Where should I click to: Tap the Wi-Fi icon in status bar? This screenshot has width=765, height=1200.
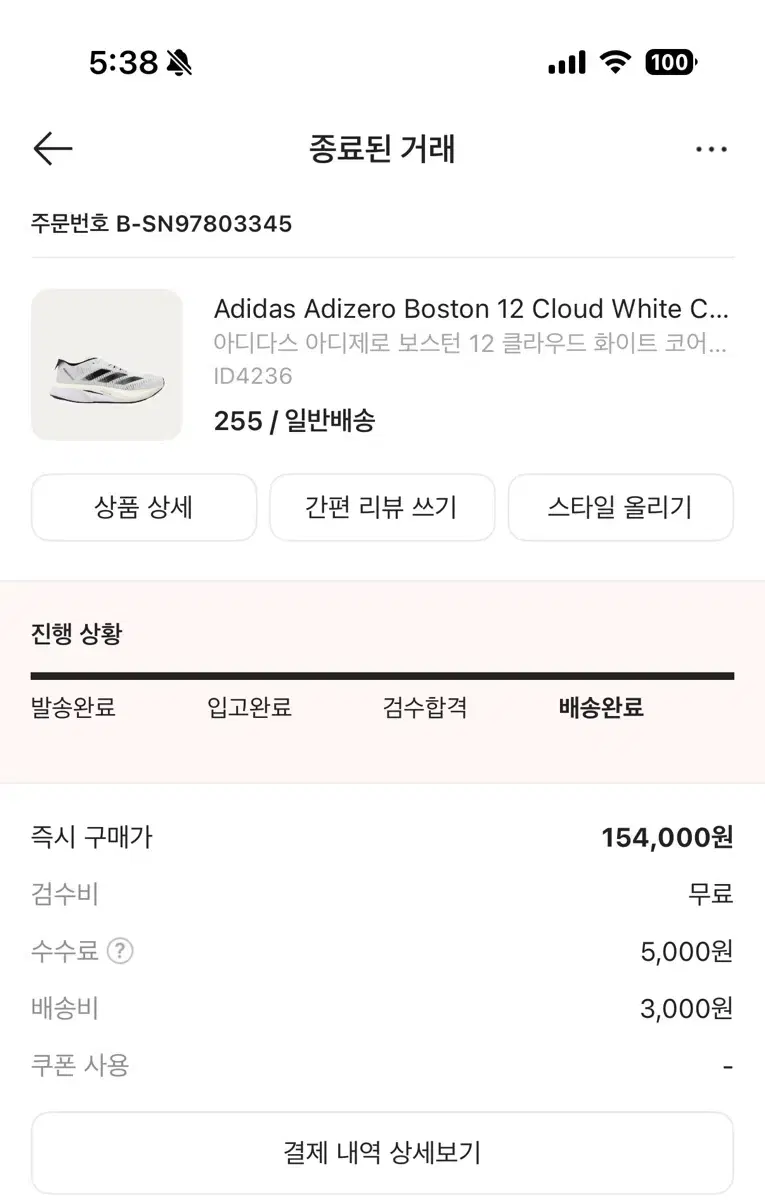coord(615,63)
